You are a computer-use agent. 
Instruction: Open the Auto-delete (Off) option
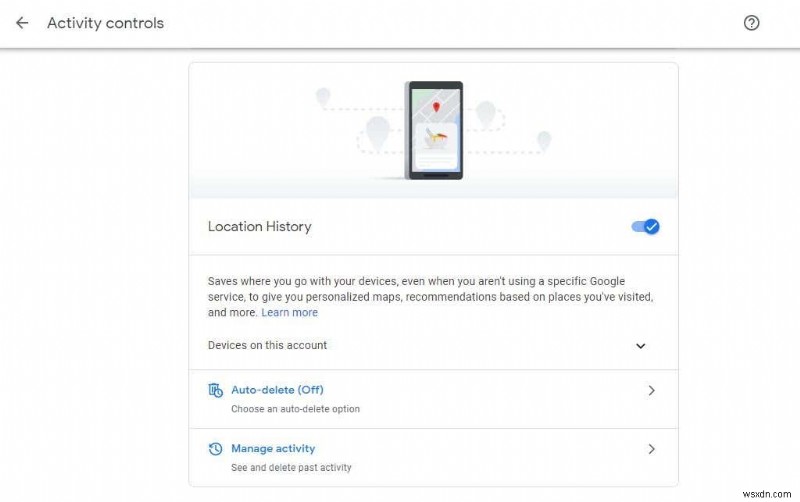coord(277,390)
